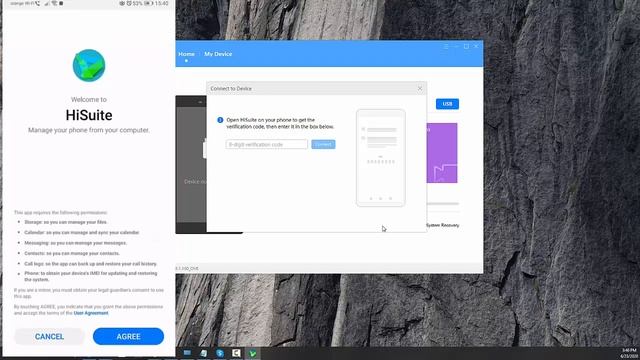
Task: Click the purple tile in the HiSuite window
Action: pos(442,153)
